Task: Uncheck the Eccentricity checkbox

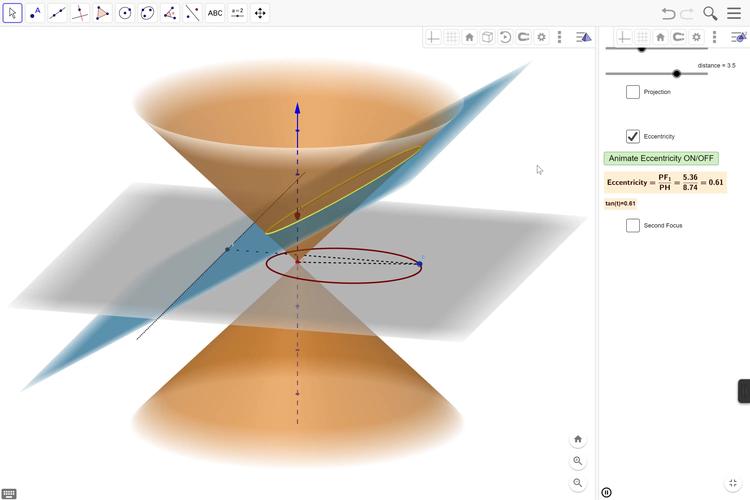Action: [x=633, y=136]
